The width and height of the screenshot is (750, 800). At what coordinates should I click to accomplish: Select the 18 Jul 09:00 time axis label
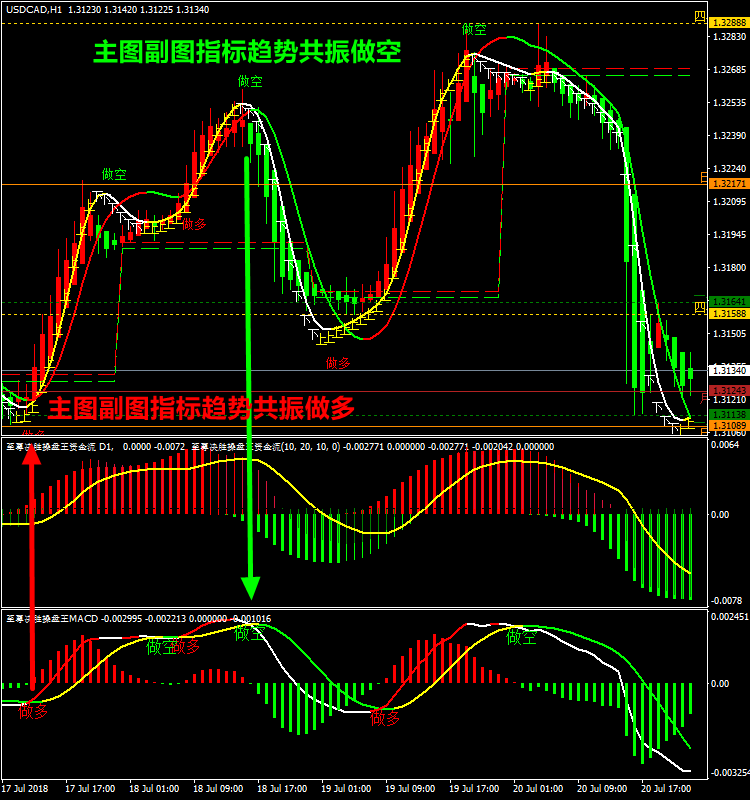[x=226, y=788]
